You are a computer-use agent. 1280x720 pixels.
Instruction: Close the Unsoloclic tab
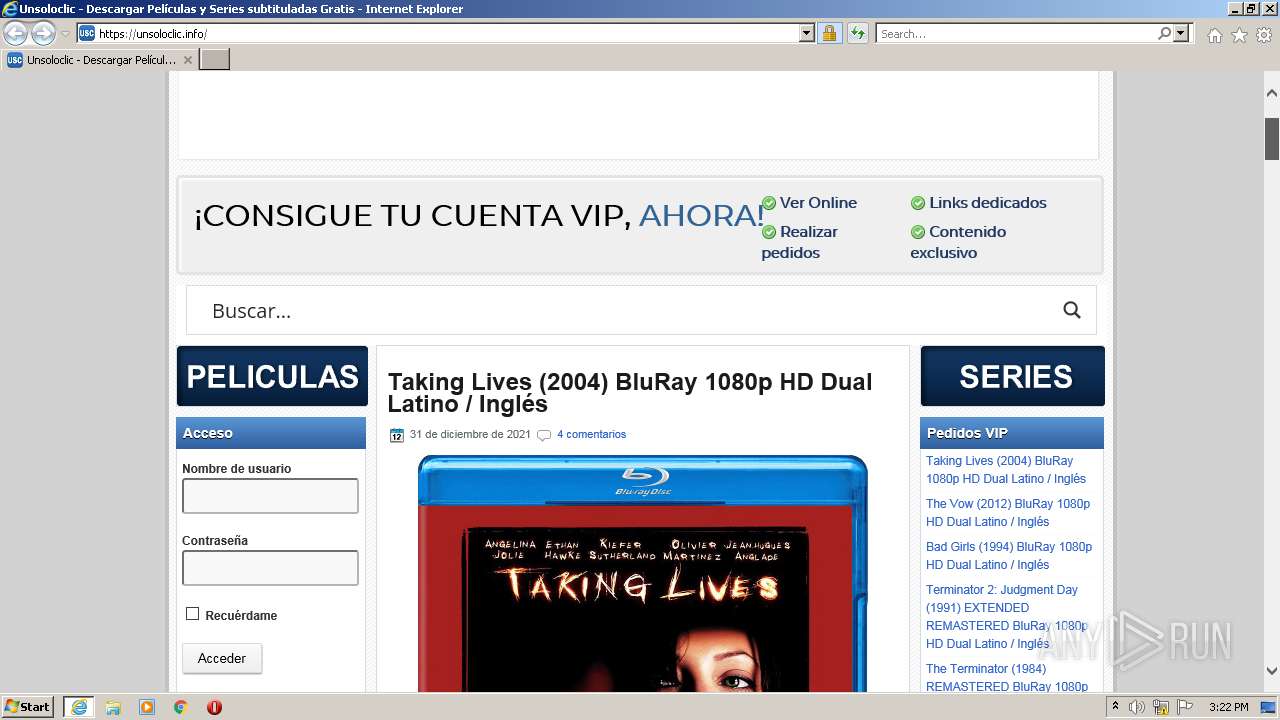click(x=188, y=60)
